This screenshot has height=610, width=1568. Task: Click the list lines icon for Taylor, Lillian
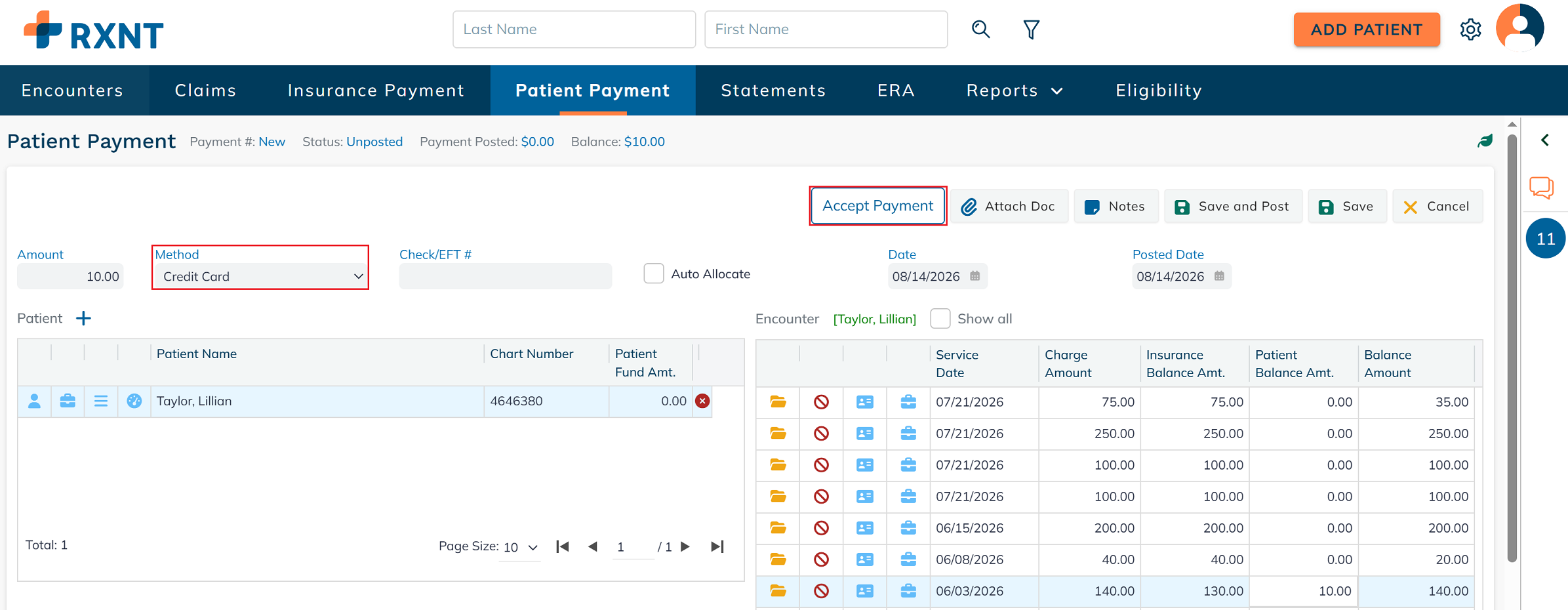click(101, 401)
